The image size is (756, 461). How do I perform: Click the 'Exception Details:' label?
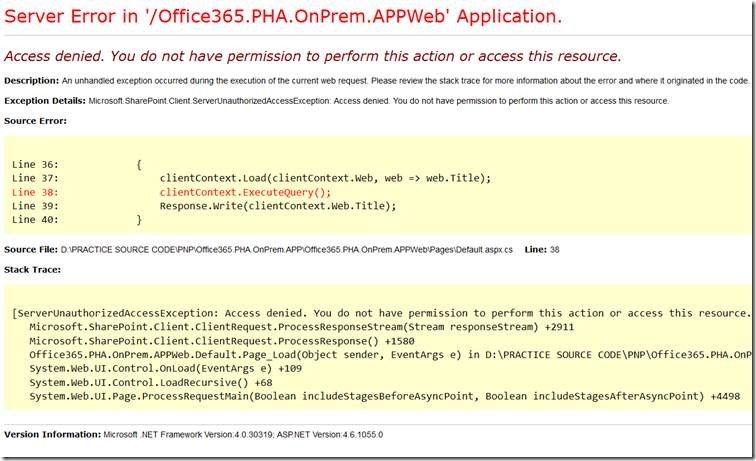click(x=45, y=101)
